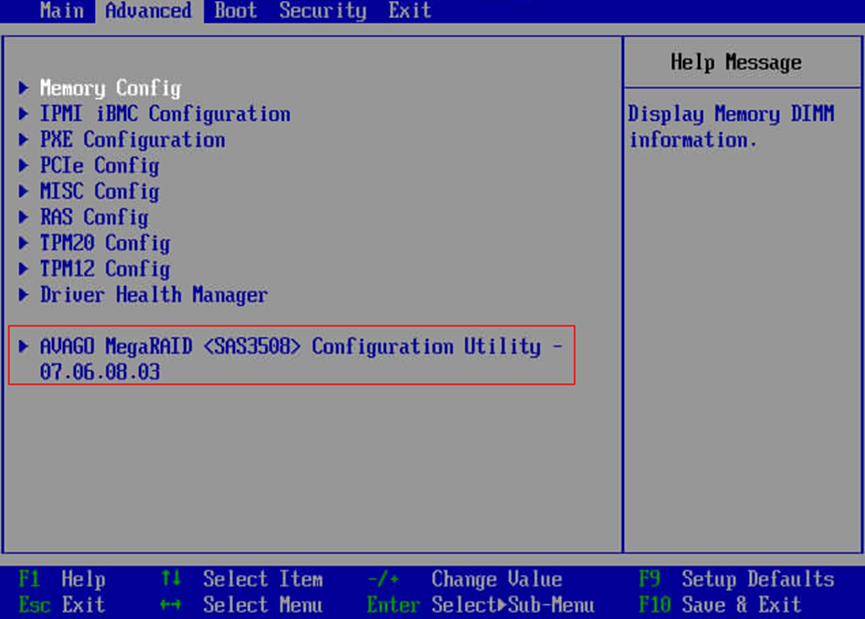Open MISC Config submenu
Image resolution: width=865 pixels, height=619 pixels.
[x=99, y=192]
